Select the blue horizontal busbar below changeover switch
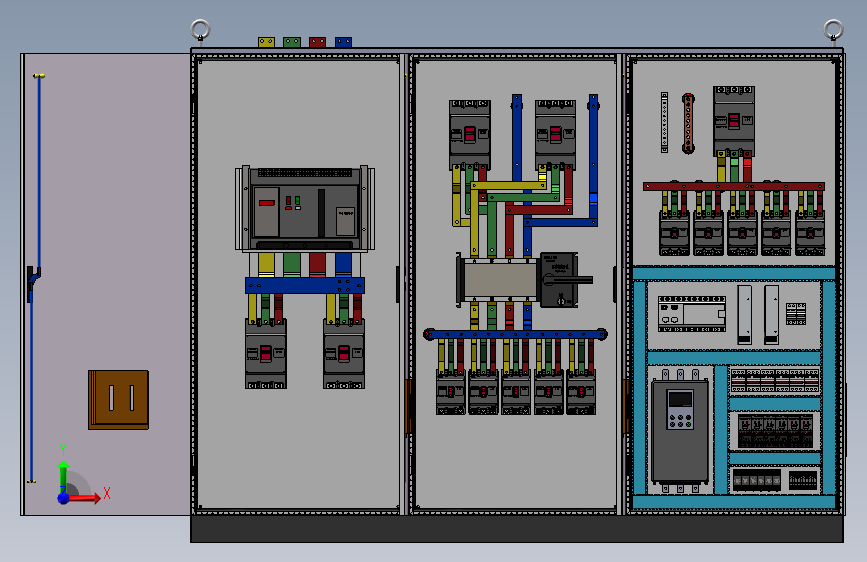The width and height of the screenshot is (867, 562). 515,334
